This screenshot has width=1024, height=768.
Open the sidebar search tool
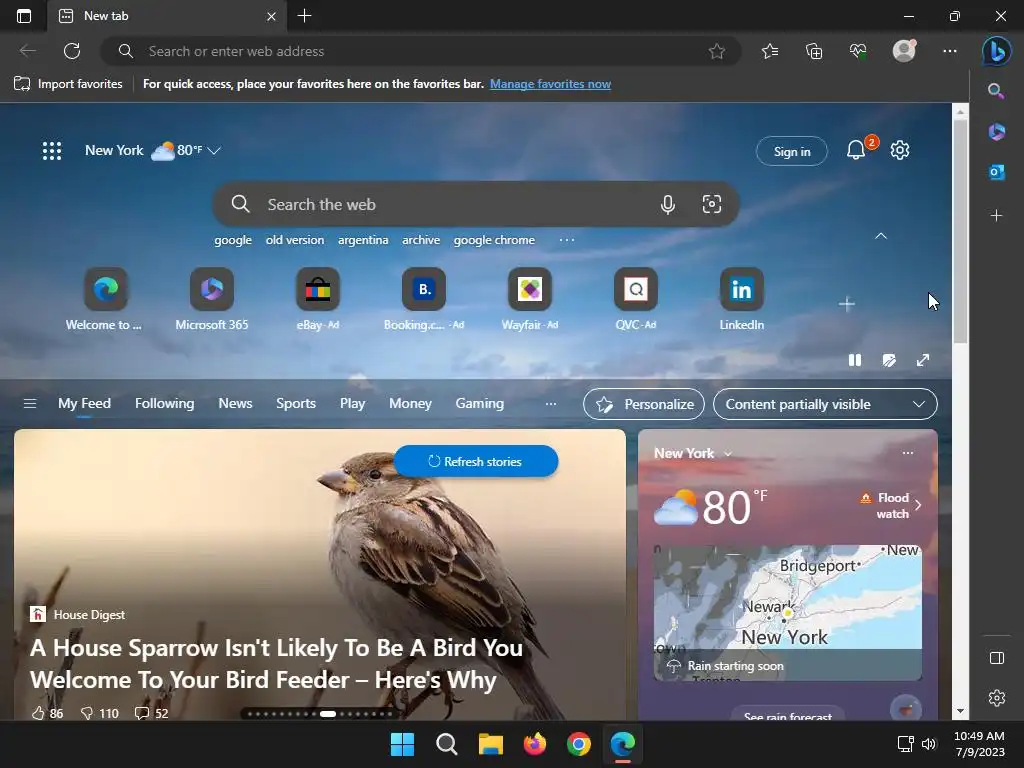coord(996,91)
